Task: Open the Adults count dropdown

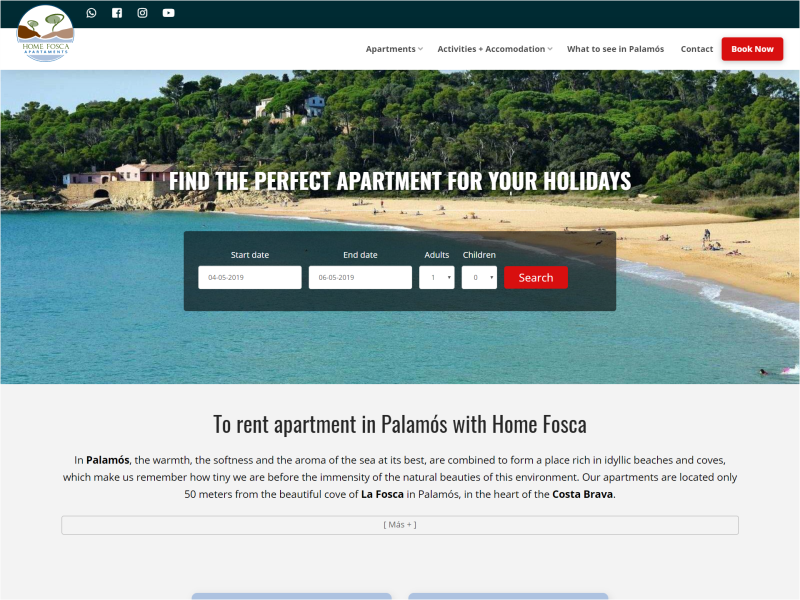Action: 437,278
